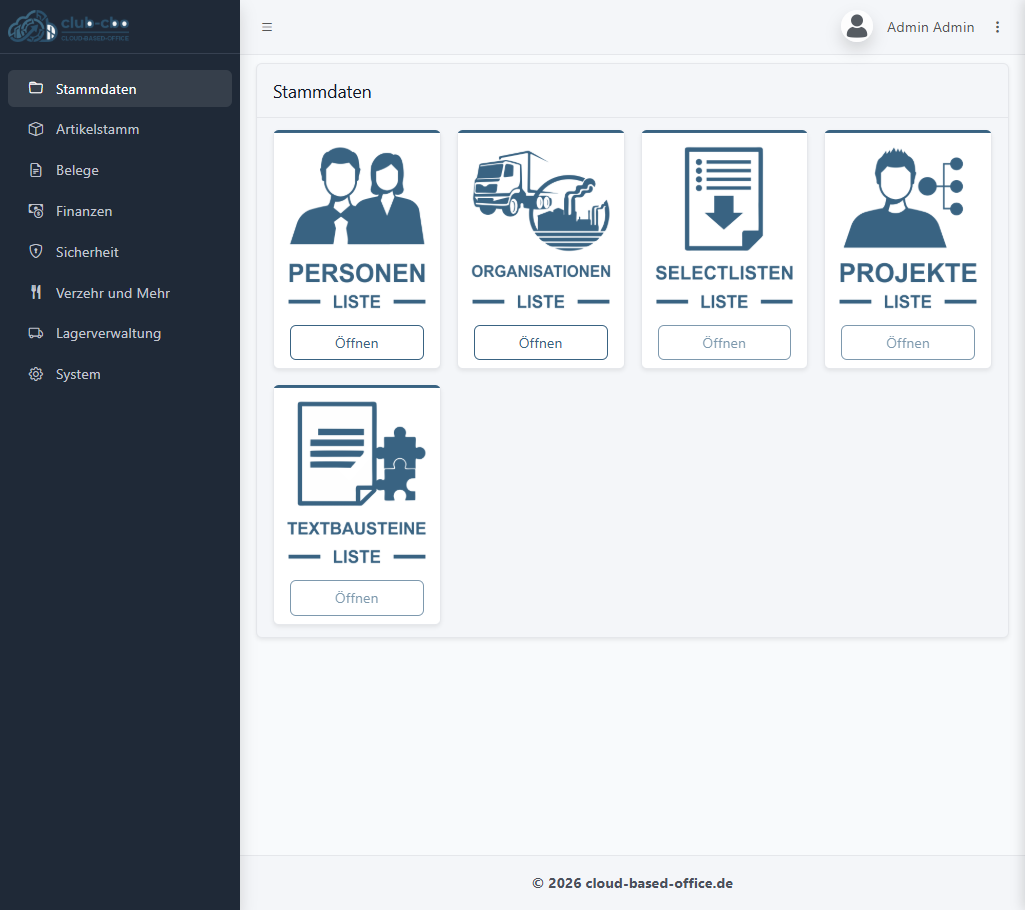This screenshot has width=1025, height=910.
Task: Choose Verzehr und Mehr in the sidebar
Action: pyautogui.click(x=120, y=293)
